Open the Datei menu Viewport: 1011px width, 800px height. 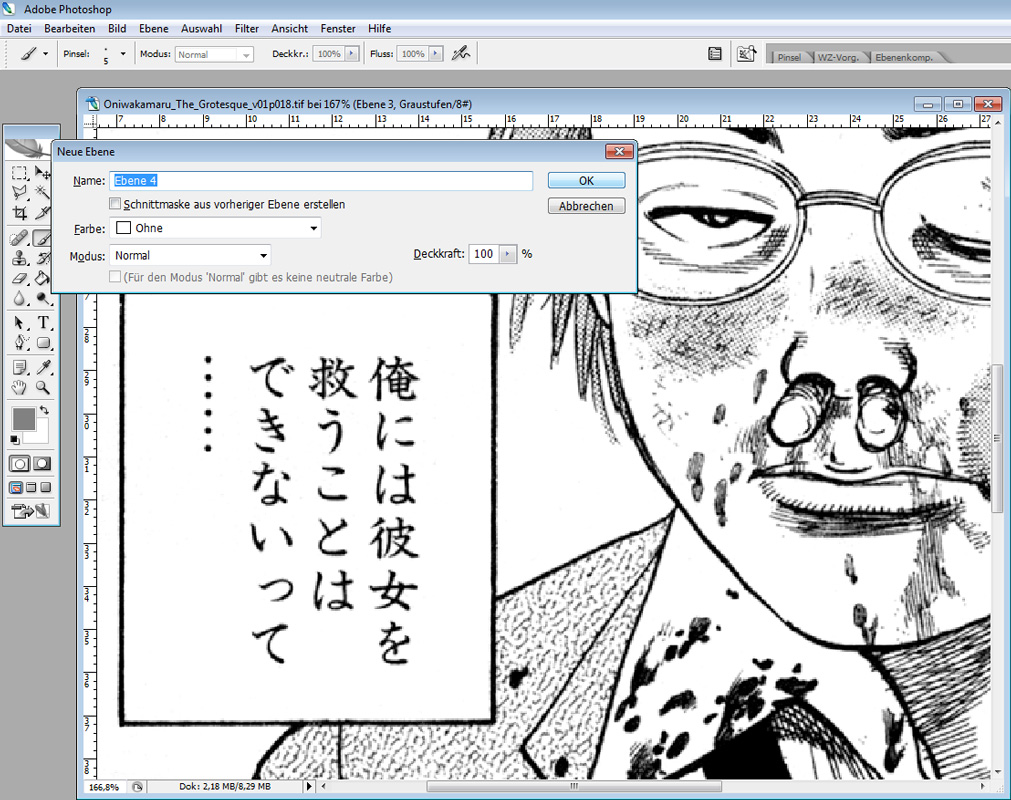pos(19,28)
